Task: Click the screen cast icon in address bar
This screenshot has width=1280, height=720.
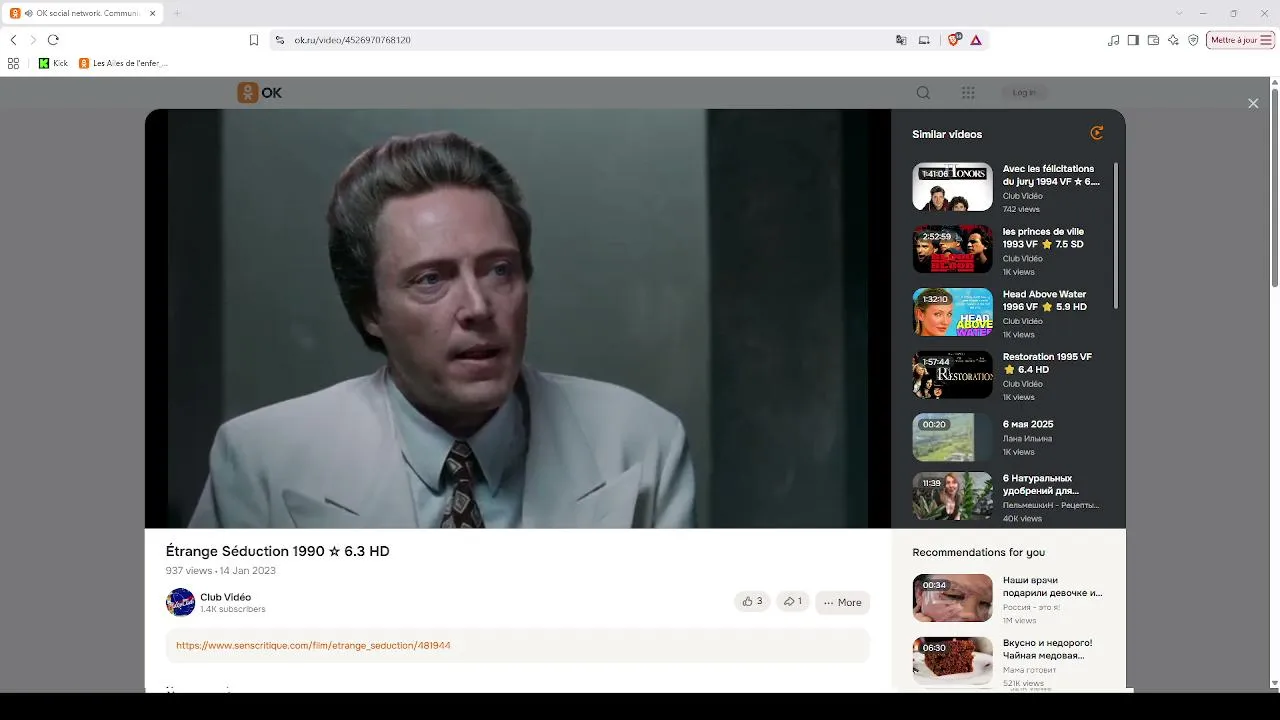Action: coord(924,40)
